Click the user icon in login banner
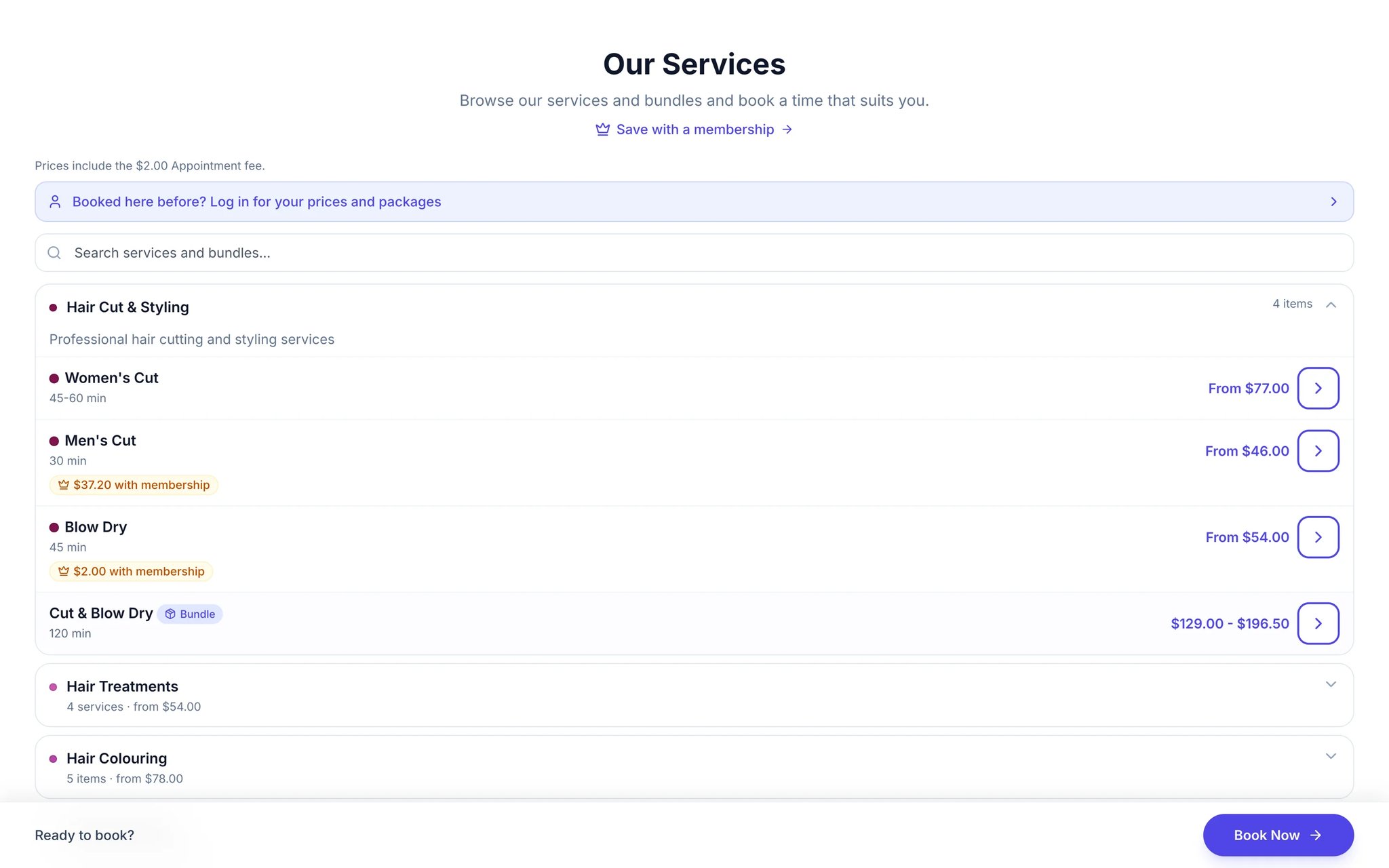The height and width of the screenshot is (868, 1389). point(55,201)
